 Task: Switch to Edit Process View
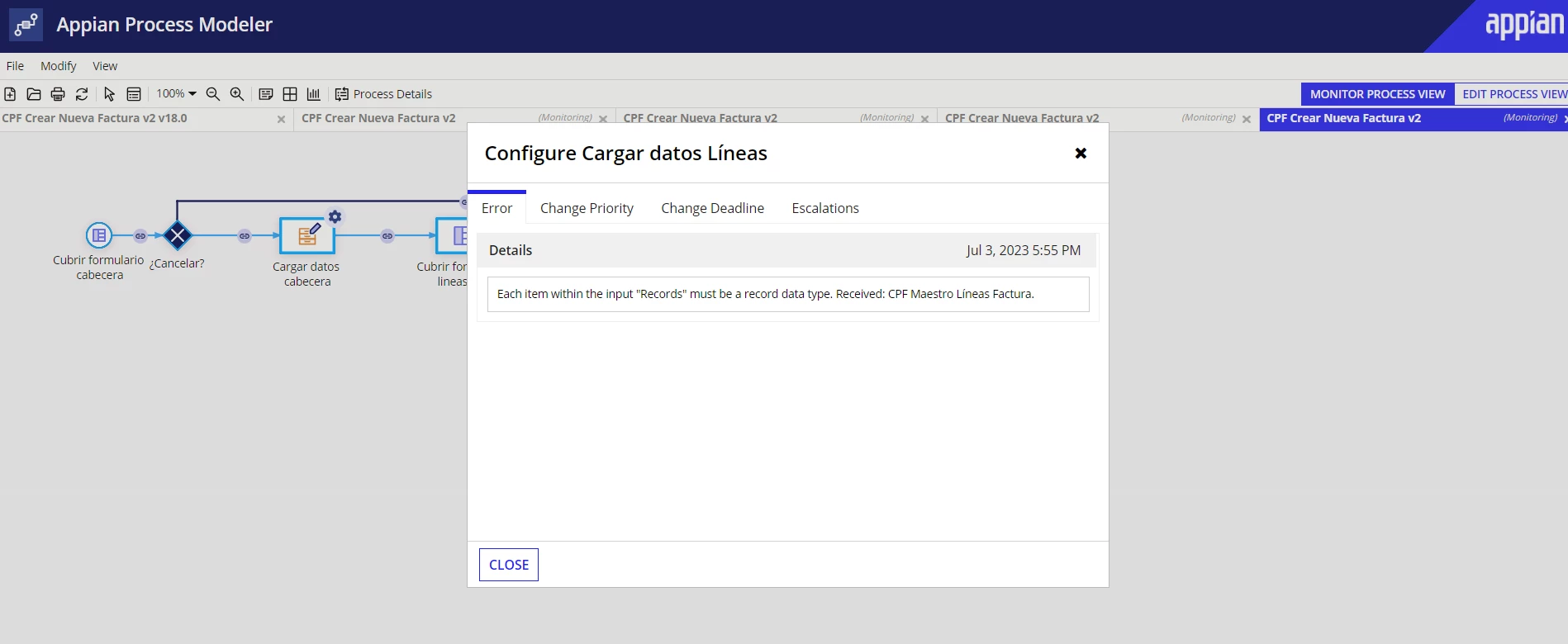(x=1513, y=94)
